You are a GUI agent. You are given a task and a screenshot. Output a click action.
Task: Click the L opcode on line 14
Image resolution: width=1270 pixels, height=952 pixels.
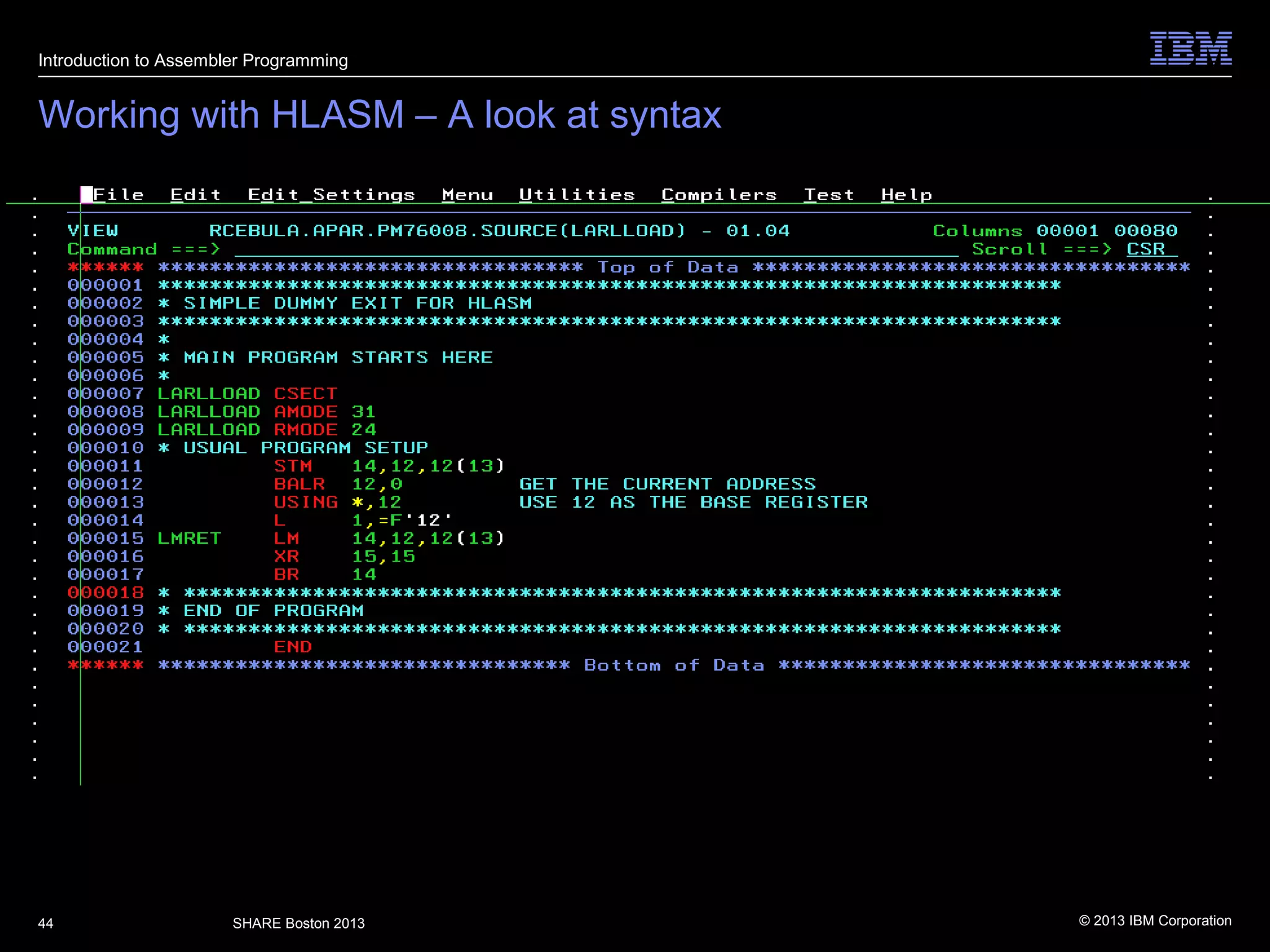280,520
